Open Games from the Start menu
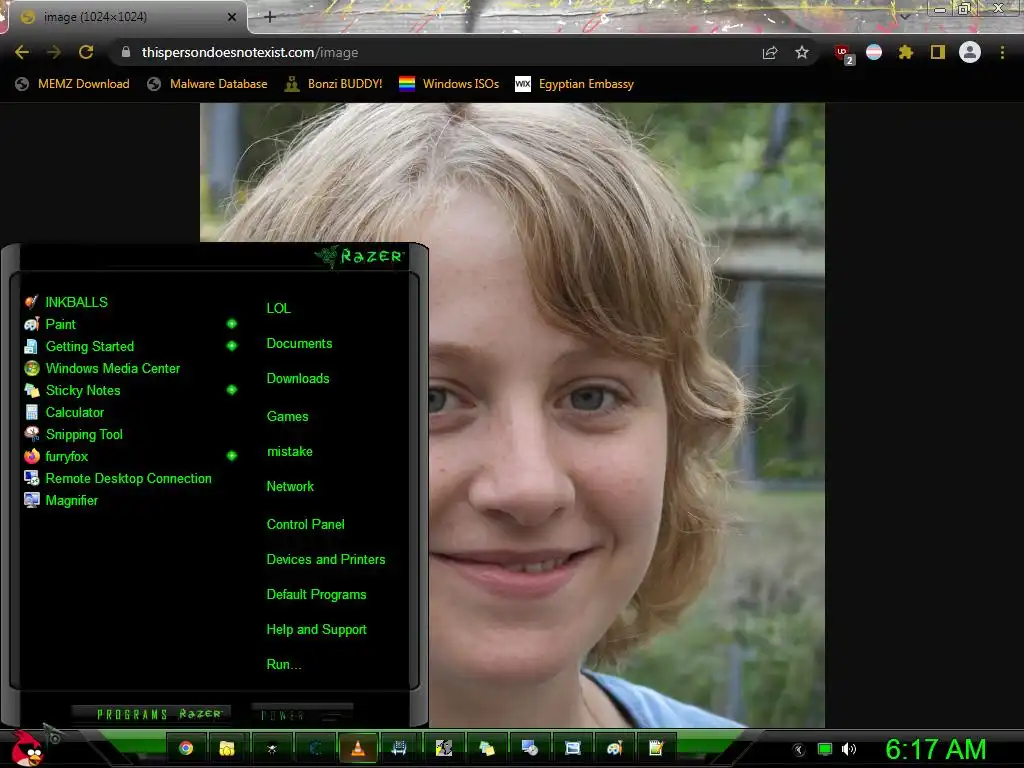 [x=287, y=417]
